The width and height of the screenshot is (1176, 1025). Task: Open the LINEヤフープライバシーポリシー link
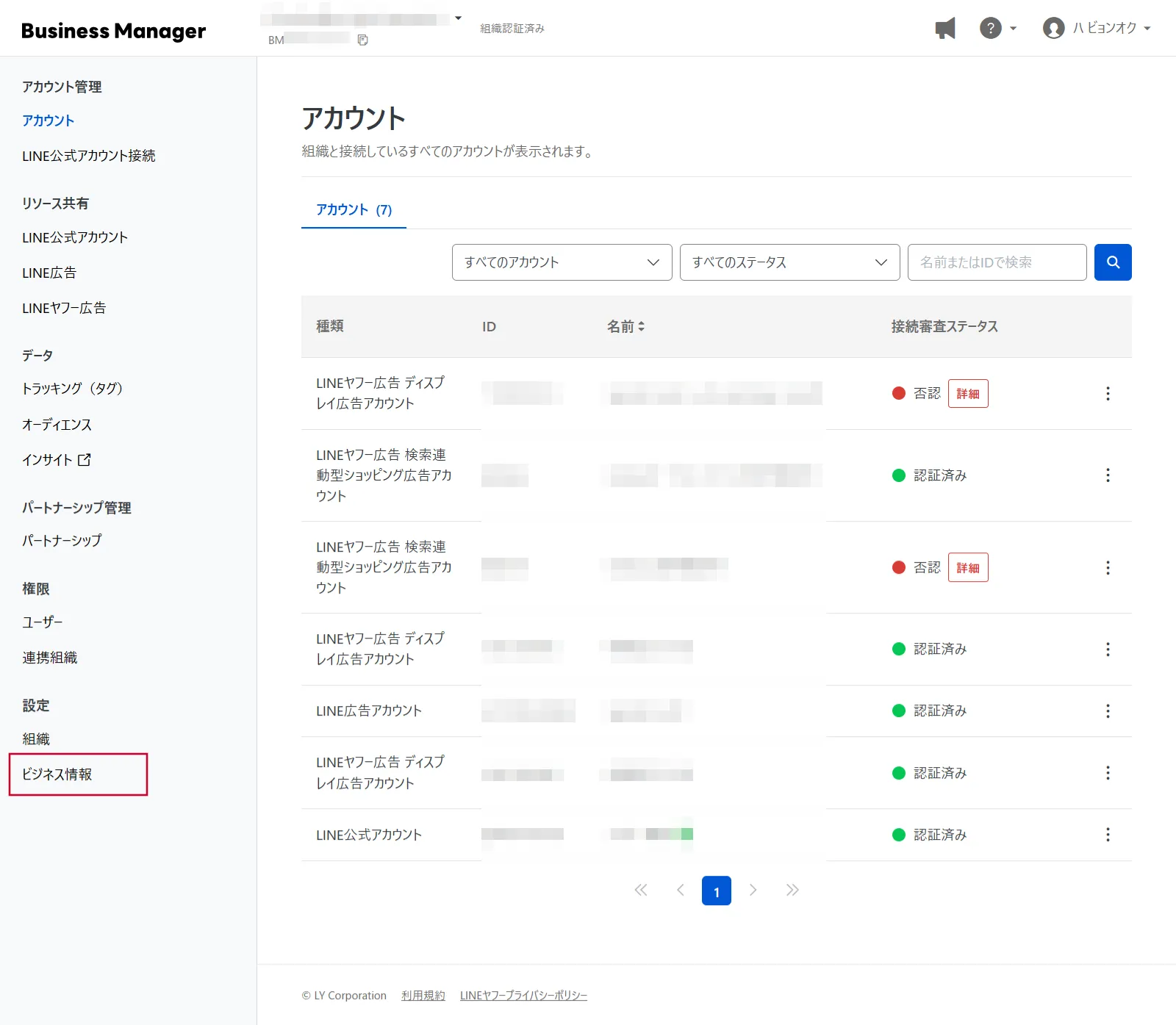coord(523,995)
